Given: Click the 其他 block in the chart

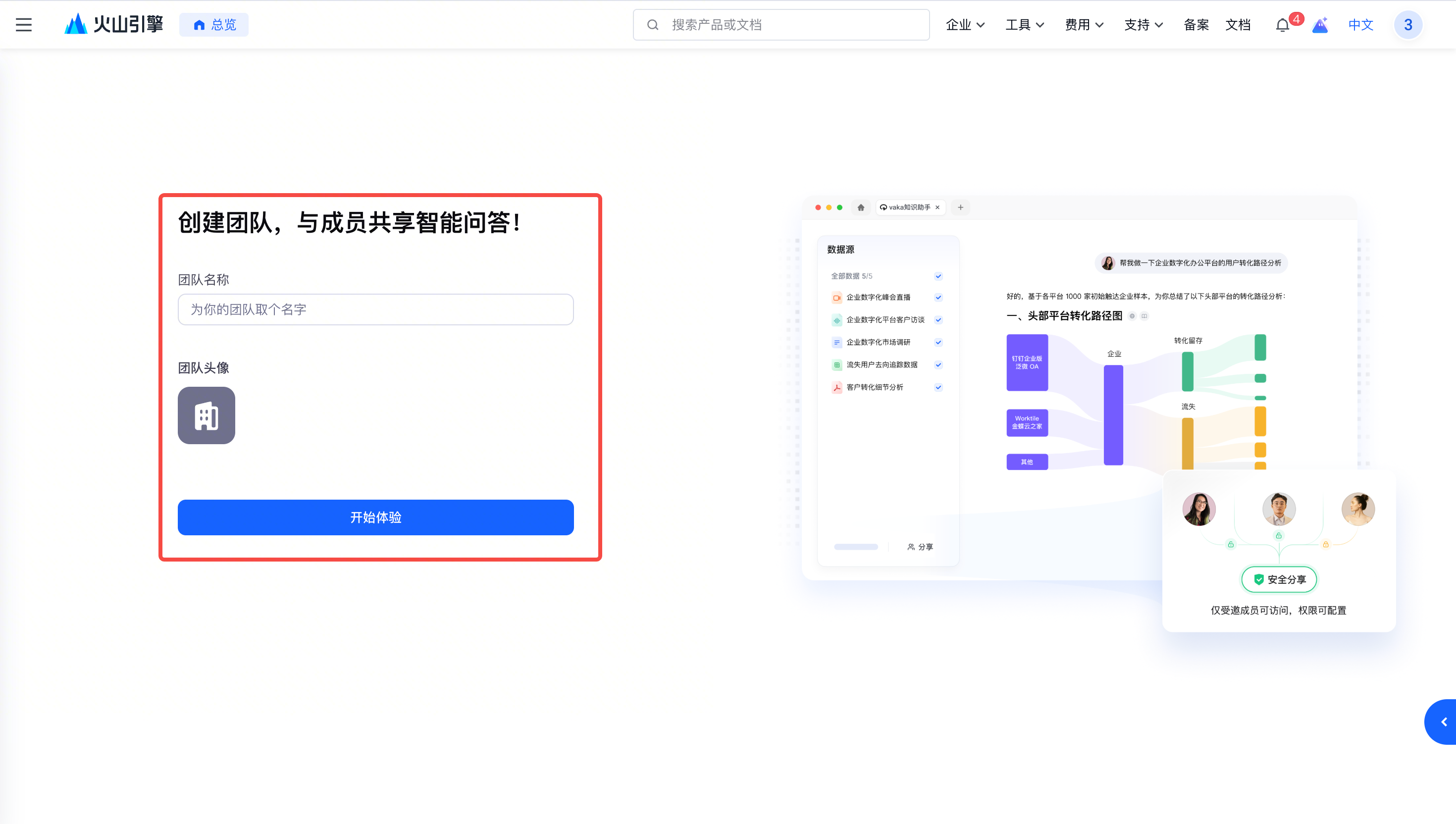Looking at the screenshot, I should [1027, 462].
